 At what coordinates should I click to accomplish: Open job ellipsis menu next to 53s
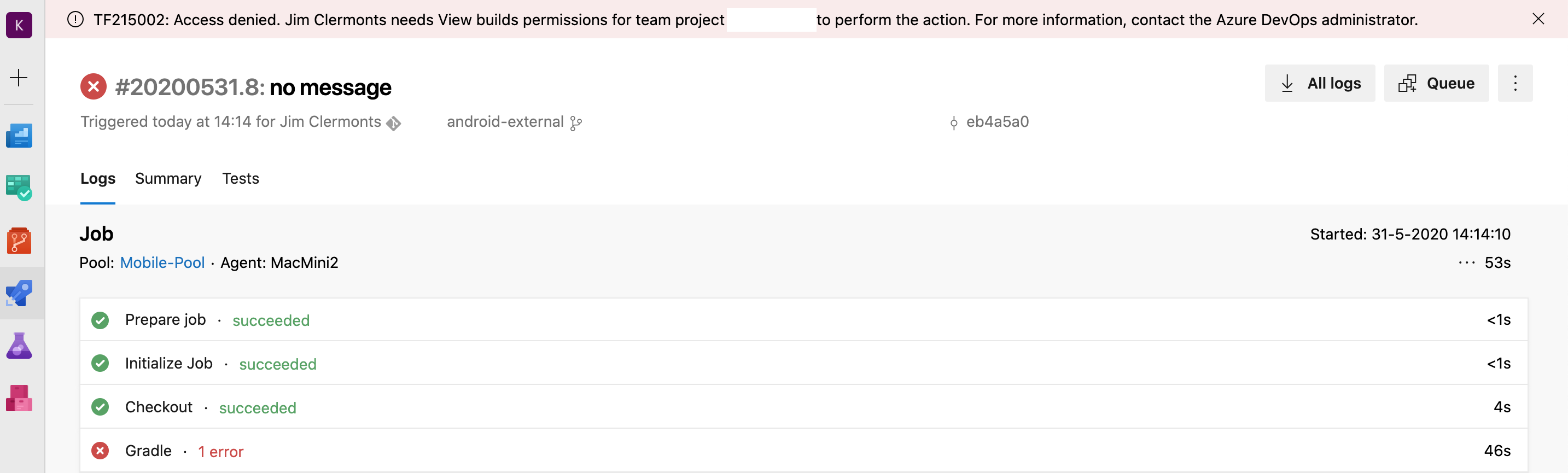(1466, 262)
